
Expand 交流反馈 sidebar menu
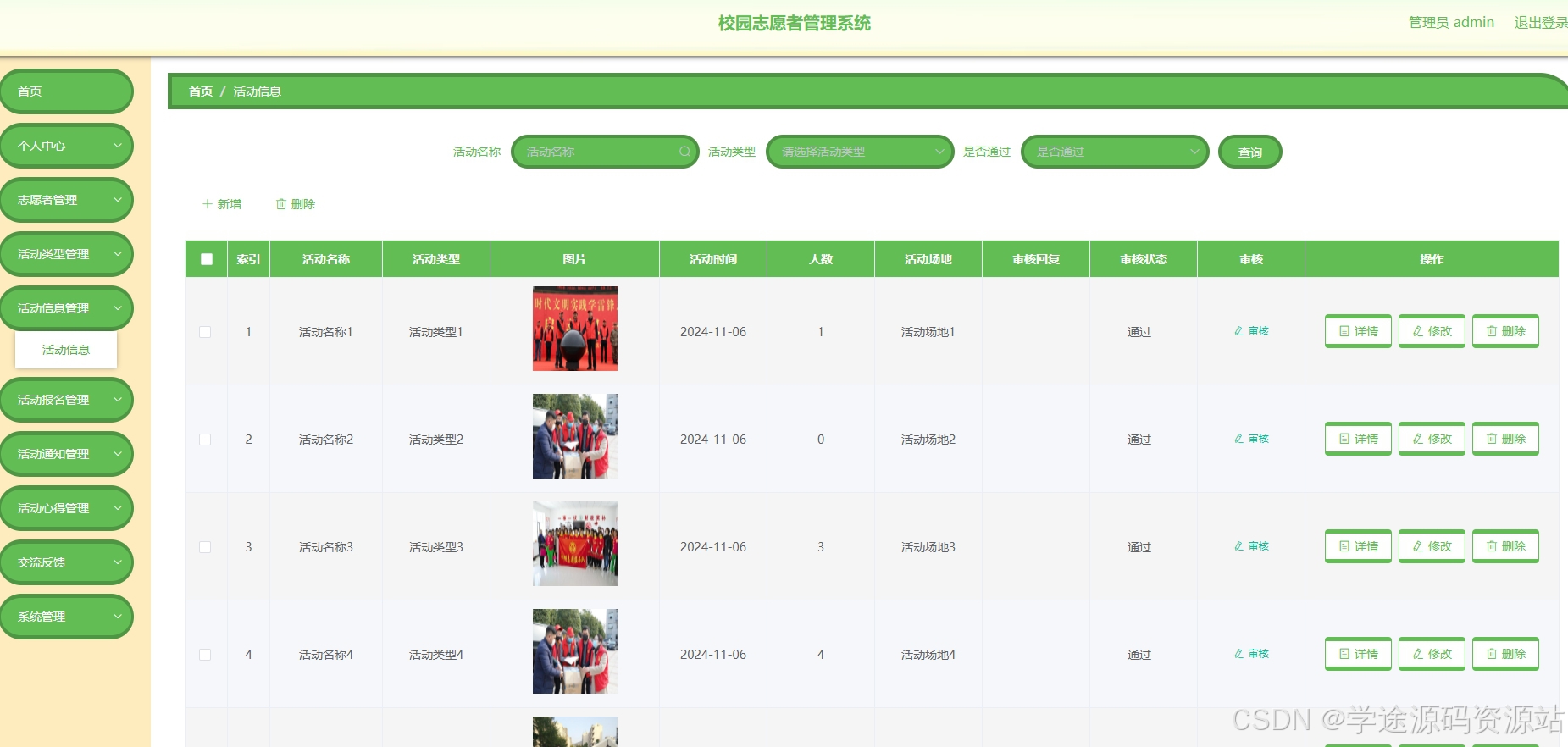click(67, 562)
